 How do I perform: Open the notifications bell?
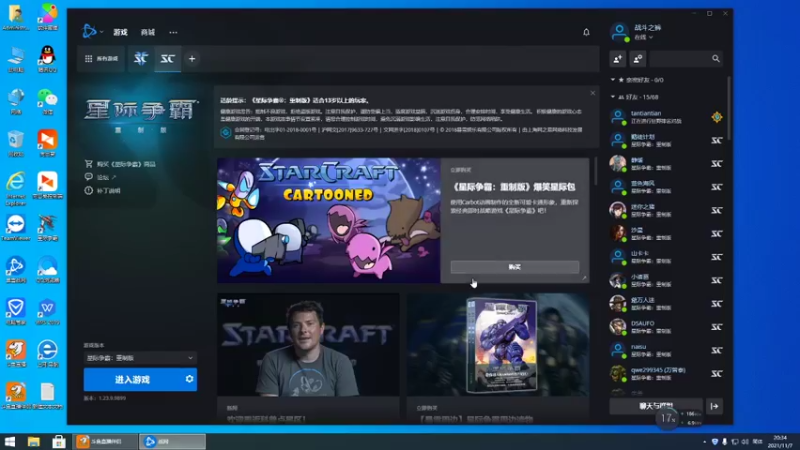pos(586,32)
